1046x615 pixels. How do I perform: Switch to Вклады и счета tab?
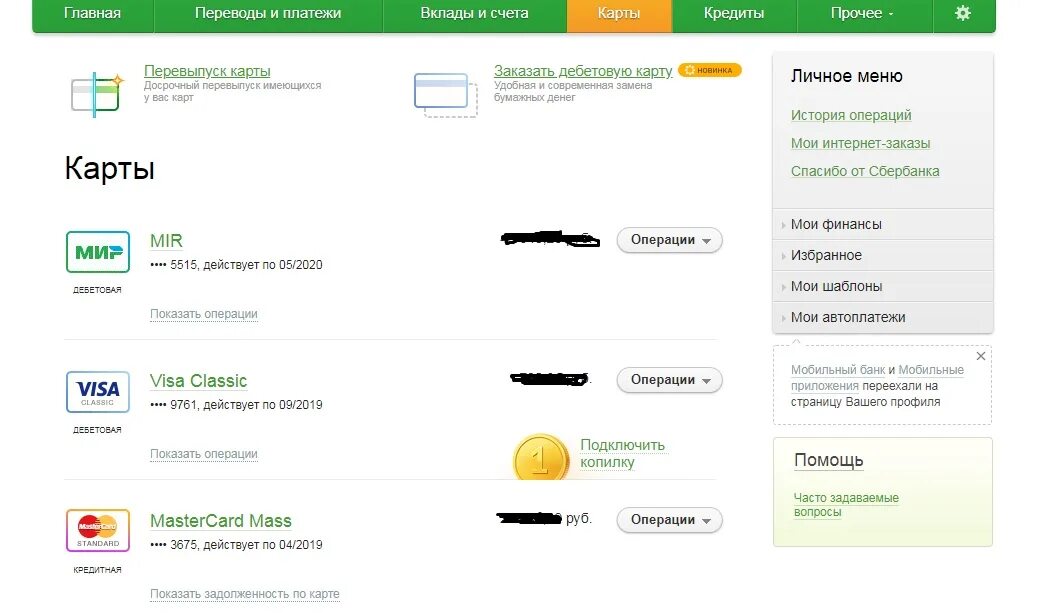click(474, 13)
